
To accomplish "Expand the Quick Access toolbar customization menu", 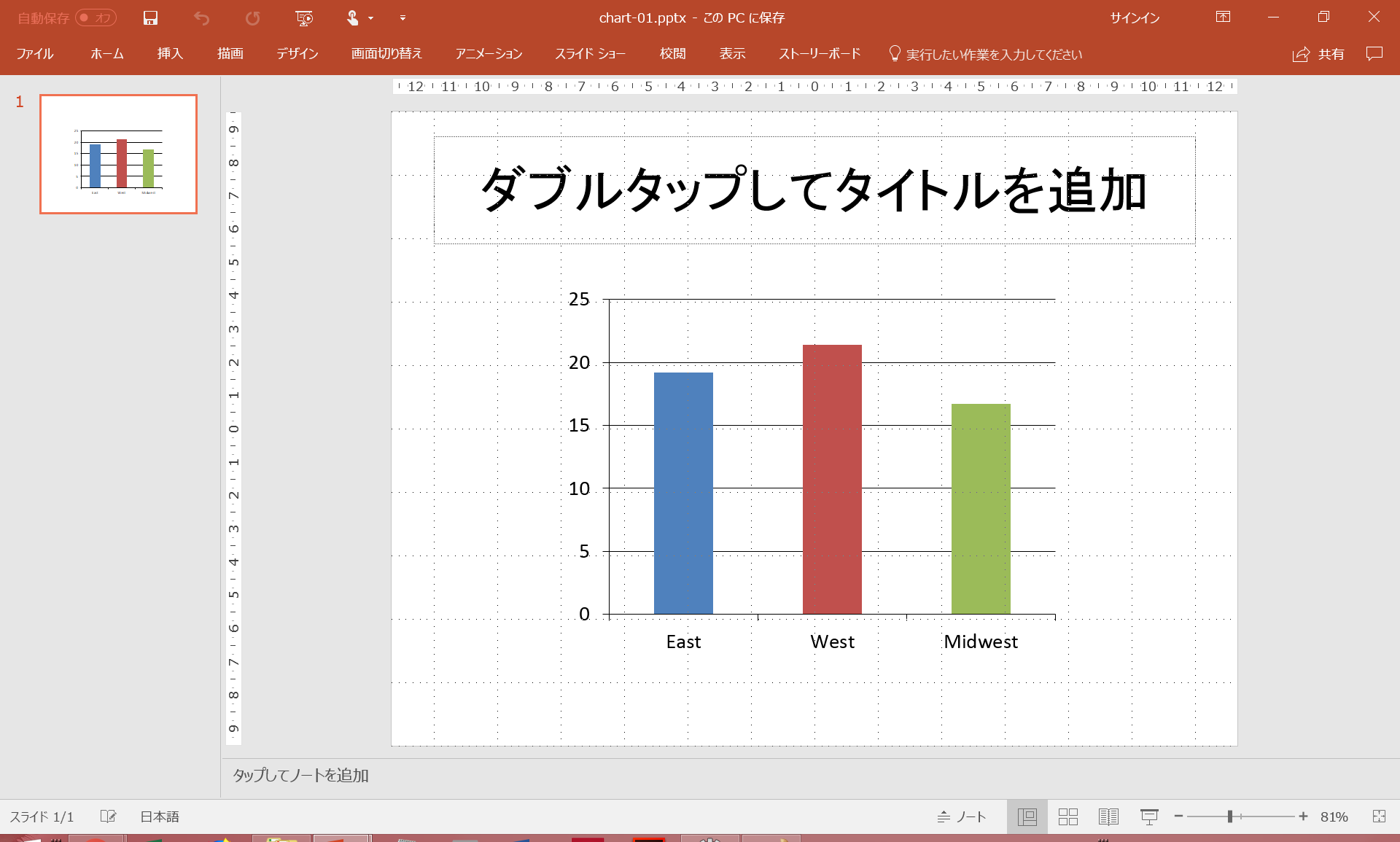I will [x=402, y=17].
